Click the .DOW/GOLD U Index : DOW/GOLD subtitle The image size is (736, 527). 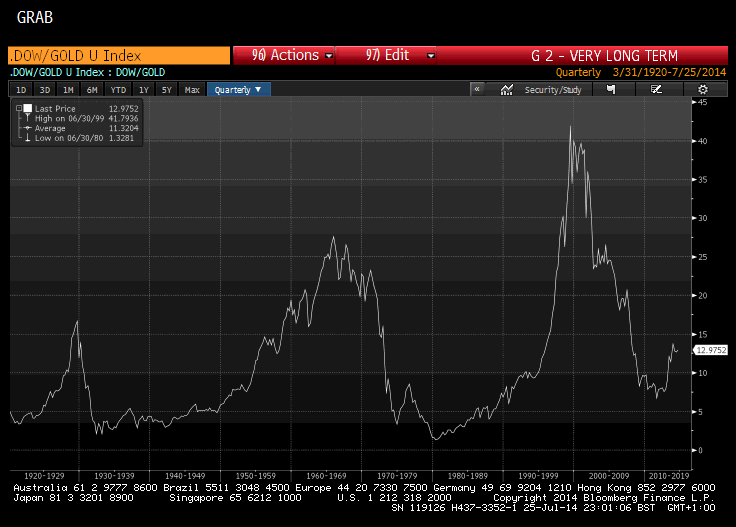click(x=88, y=72)
